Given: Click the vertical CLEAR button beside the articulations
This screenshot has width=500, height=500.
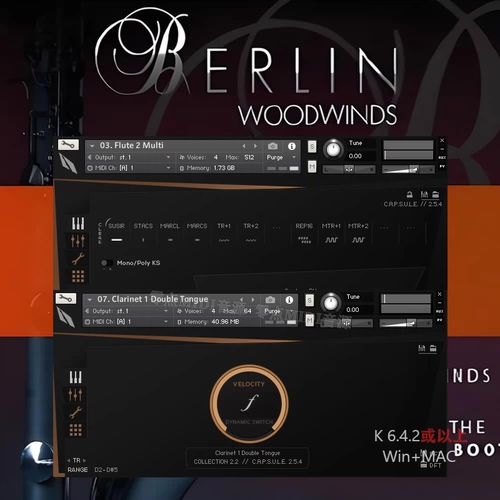Looking at the screenshot, I should click(x=99, y=233).
